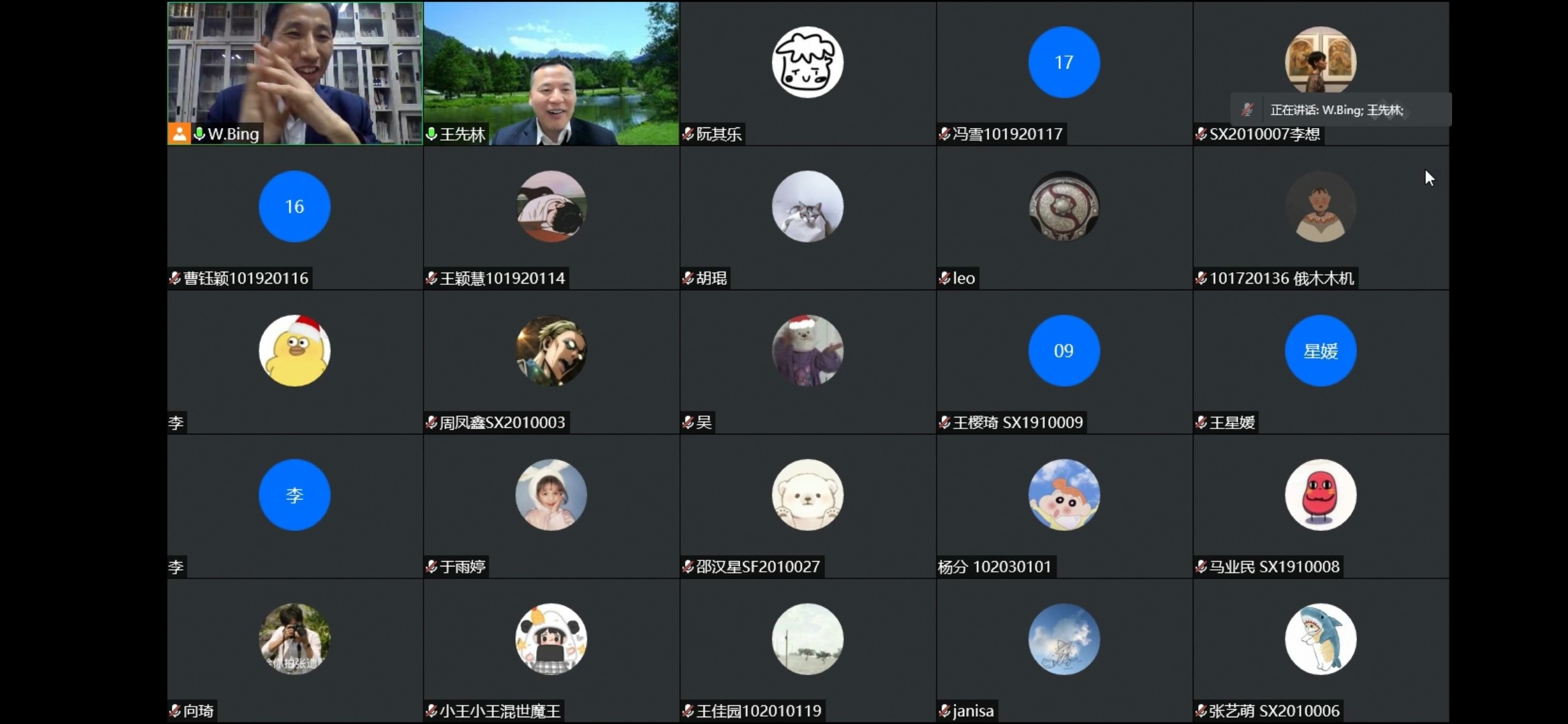
Task: Click the muted mic icon in speaking-now tooltip
Action: point(1247,110)
